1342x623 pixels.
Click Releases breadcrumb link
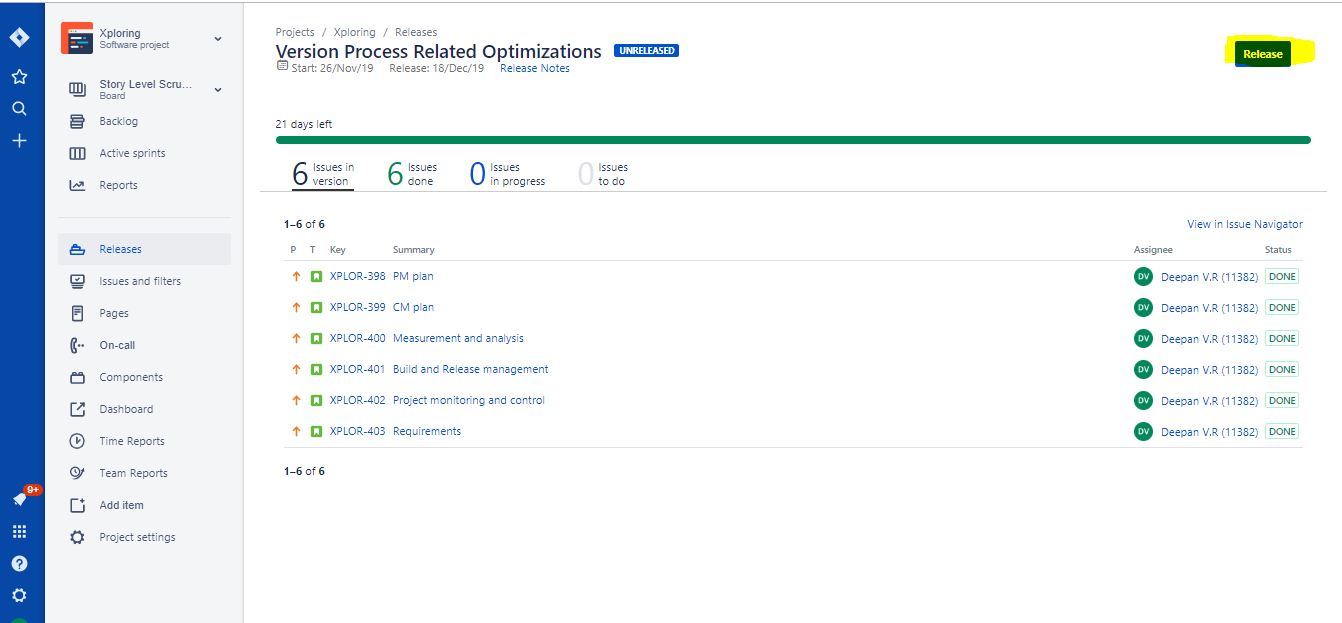click(x=416, y=32)
